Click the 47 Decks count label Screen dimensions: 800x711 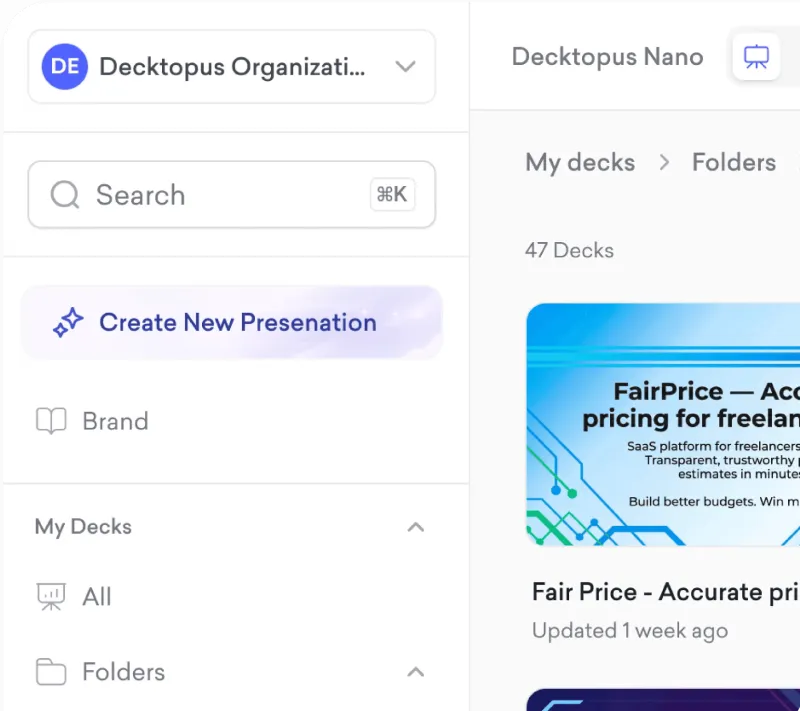coord(569,250)
